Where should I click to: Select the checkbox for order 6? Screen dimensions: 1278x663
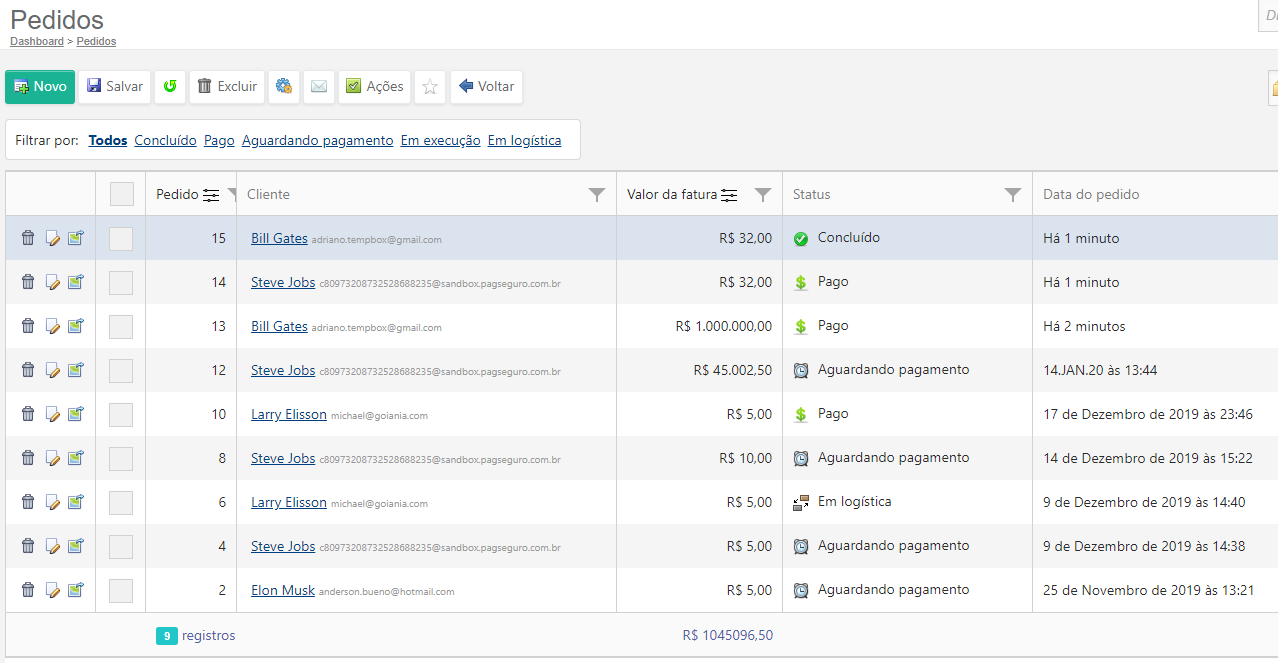click(121, 502)
